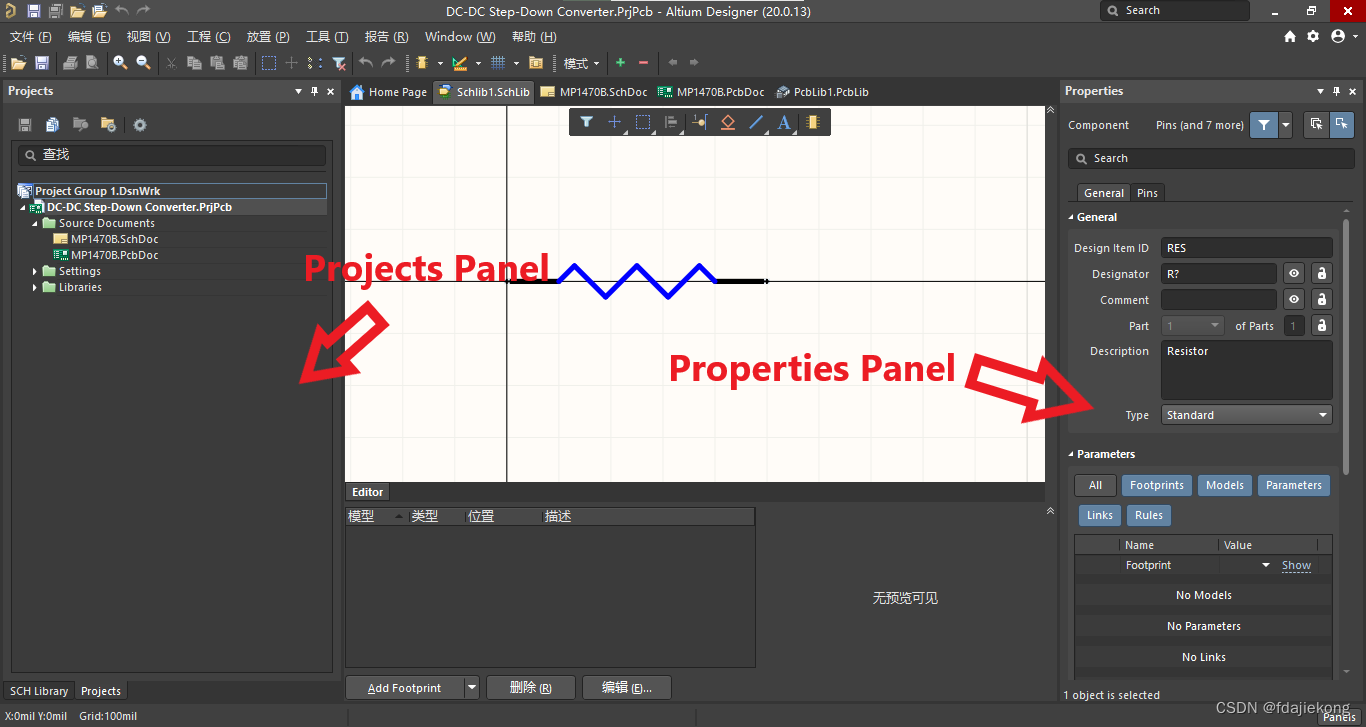Screen dimensions: 1366x727
Task: Click the Panels button in status bar
Action: coord(1339,716)
